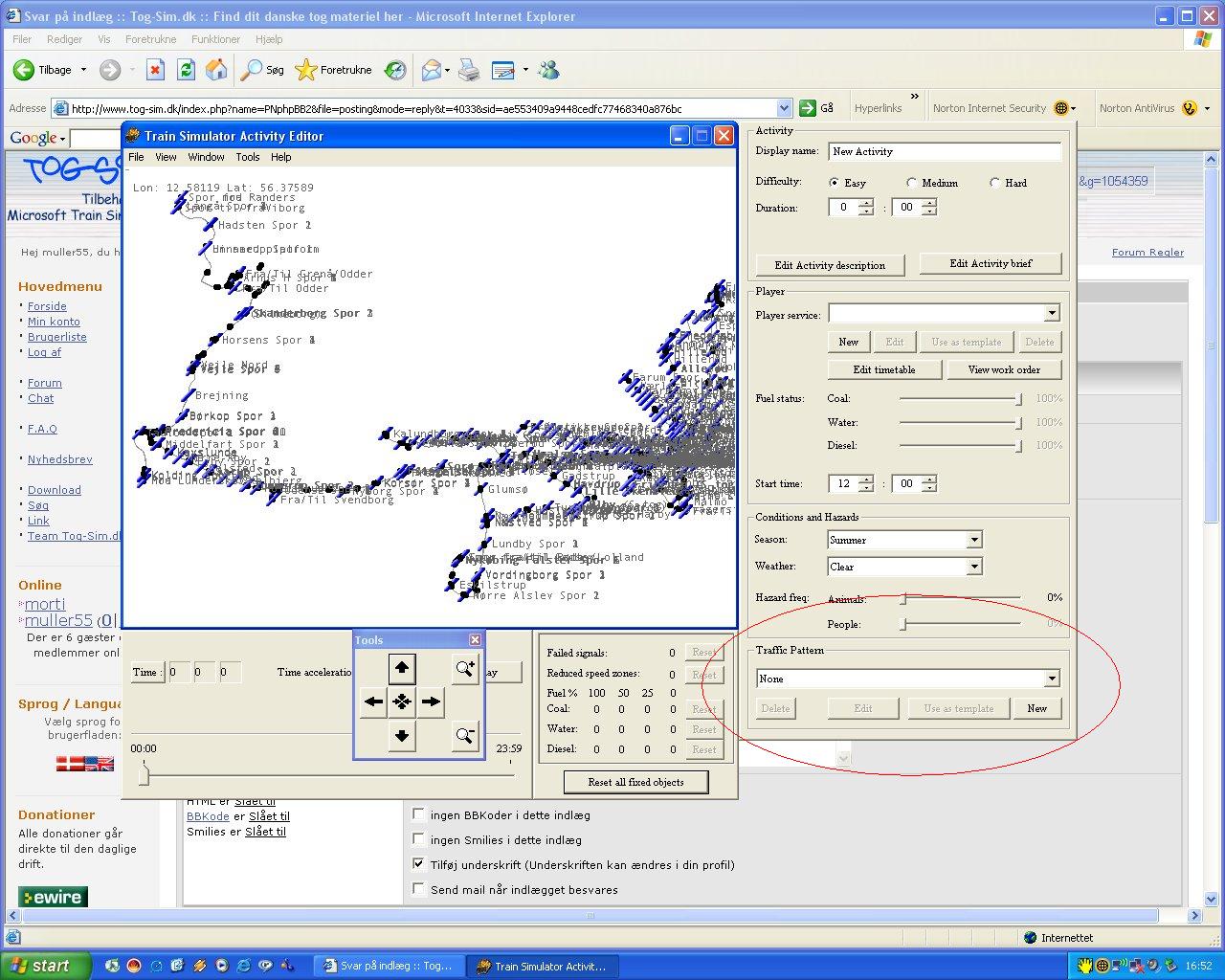The width and height of the screenshot is (1225, 980).
Task: Stop page loading with the red X icon
Action: (156, 70)
